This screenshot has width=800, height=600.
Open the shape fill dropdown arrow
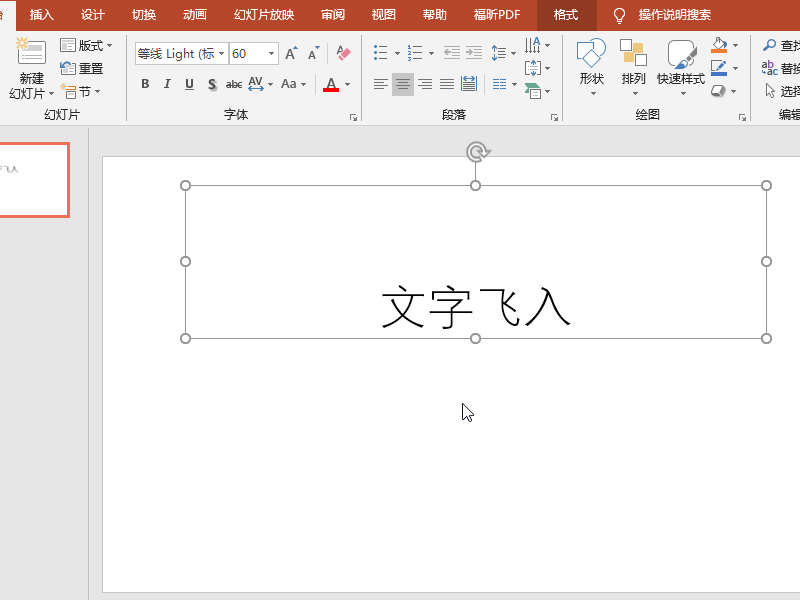click(x=735, y=45)
